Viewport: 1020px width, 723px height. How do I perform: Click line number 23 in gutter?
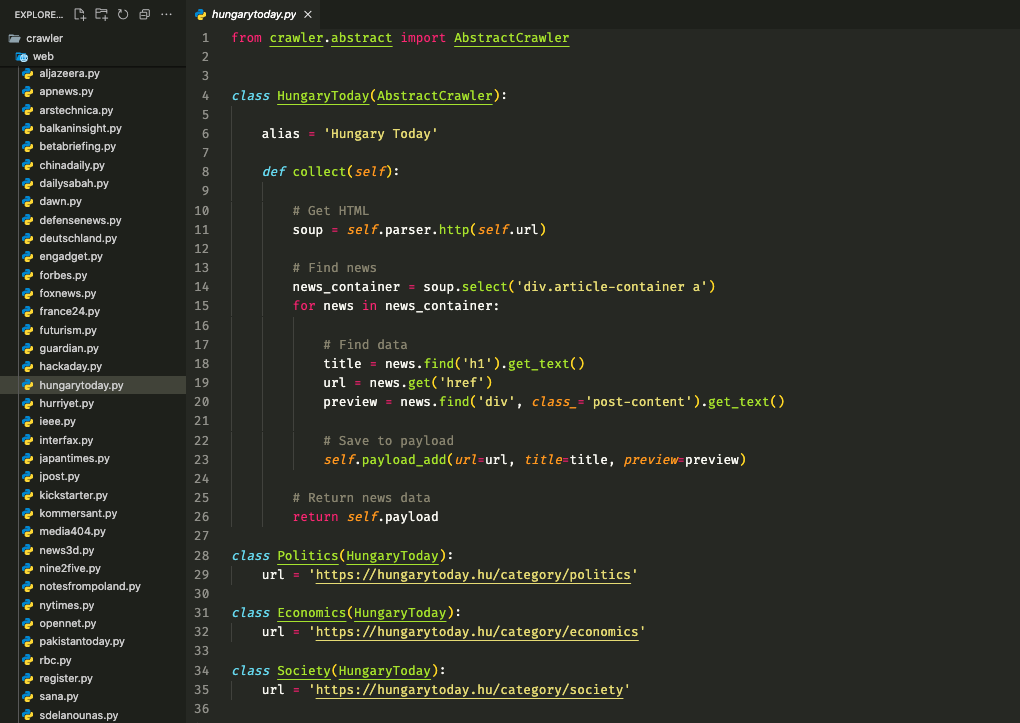point(202,460)
